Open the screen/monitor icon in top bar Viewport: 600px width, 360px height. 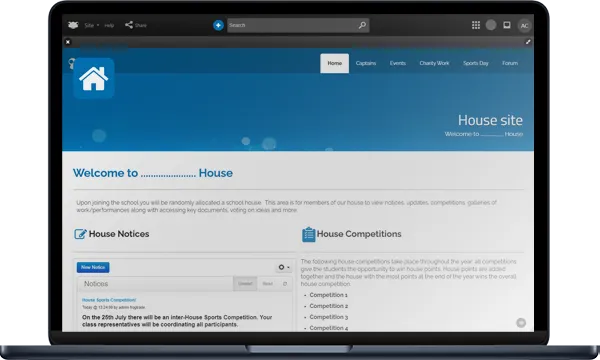coord(507,25)
